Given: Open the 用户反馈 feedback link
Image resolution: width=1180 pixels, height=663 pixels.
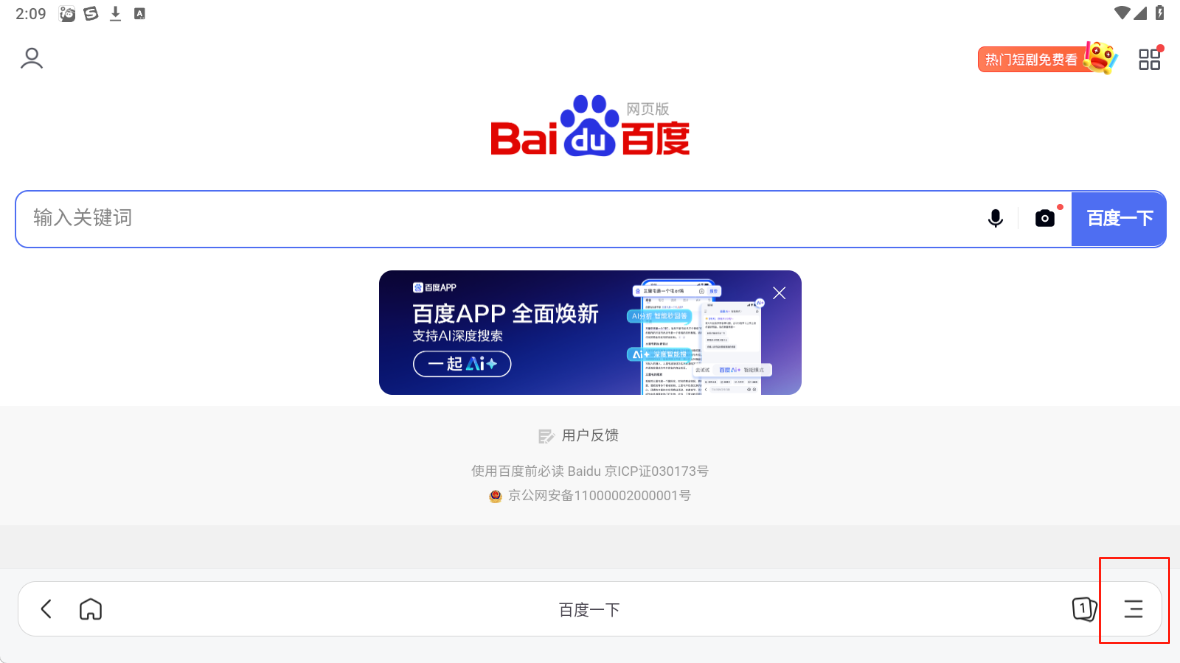Looking at the screenshot, I should [x=589, y=435].
